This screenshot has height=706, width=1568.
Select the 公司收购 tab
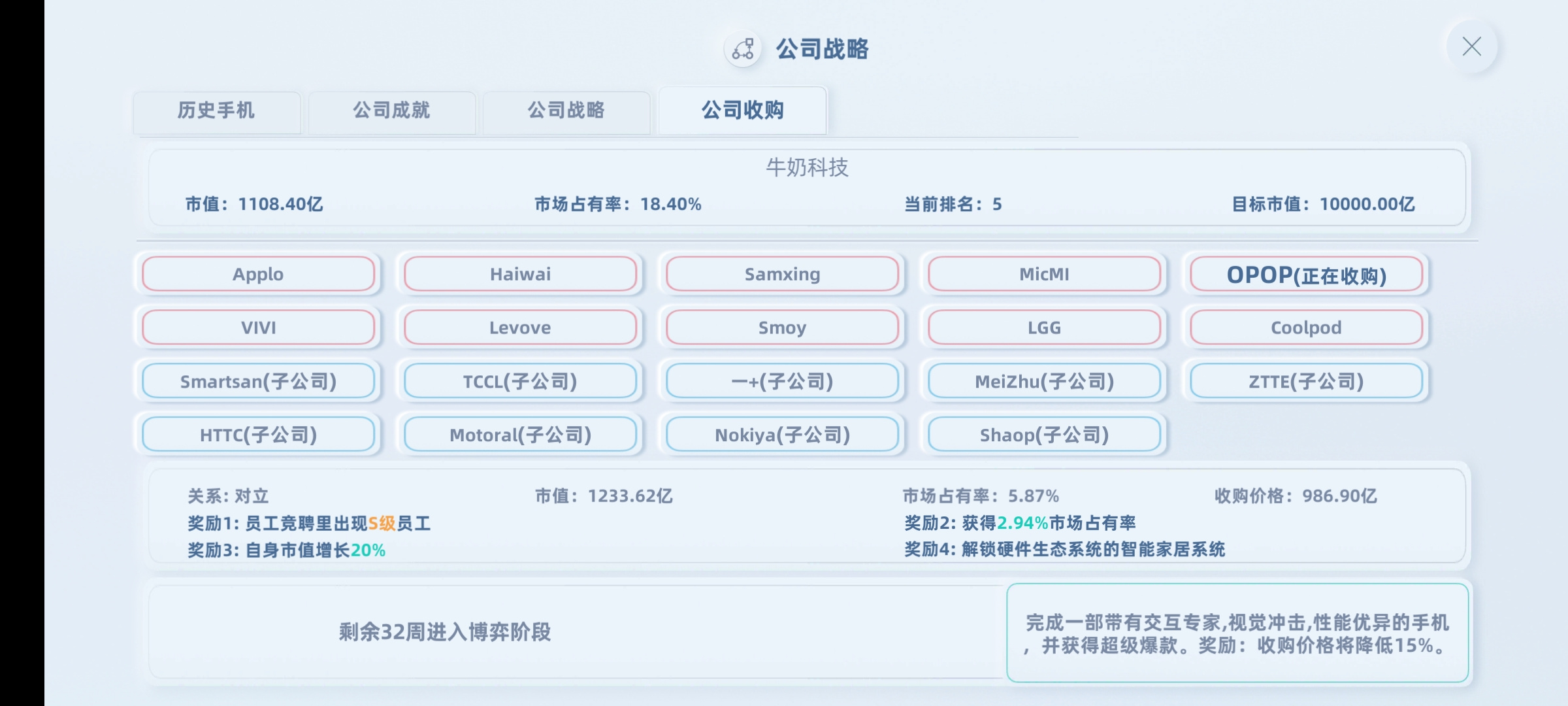click(x=743, y=110)
